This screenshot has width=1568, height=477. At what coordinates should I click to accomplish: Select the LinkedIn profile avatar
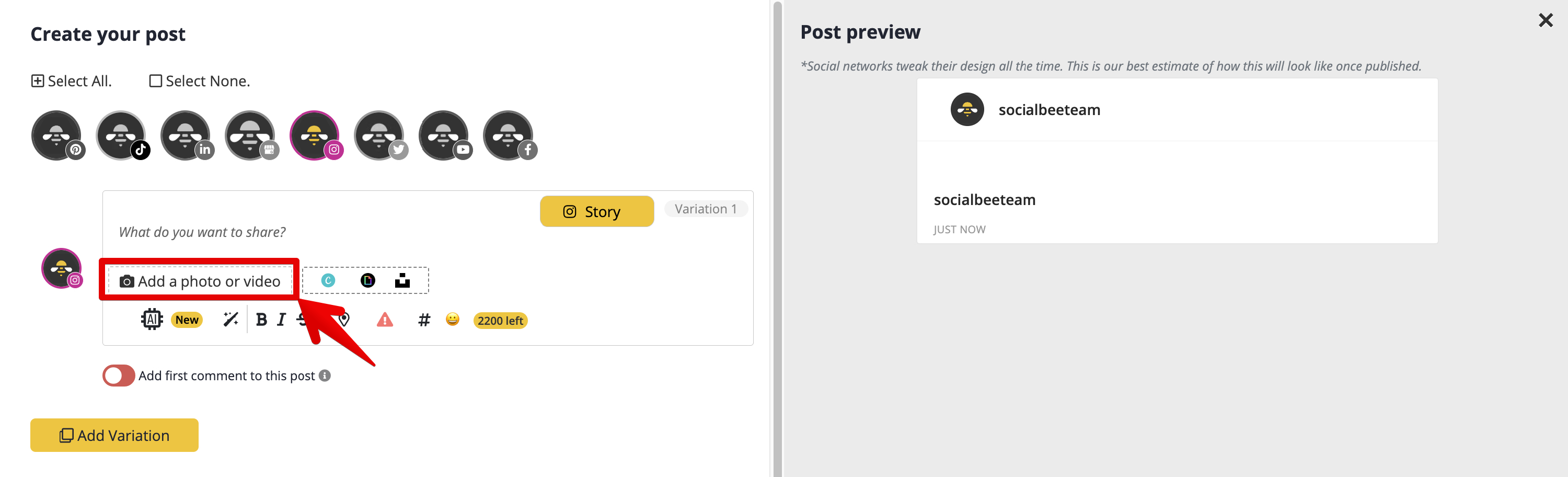(186, 135)
